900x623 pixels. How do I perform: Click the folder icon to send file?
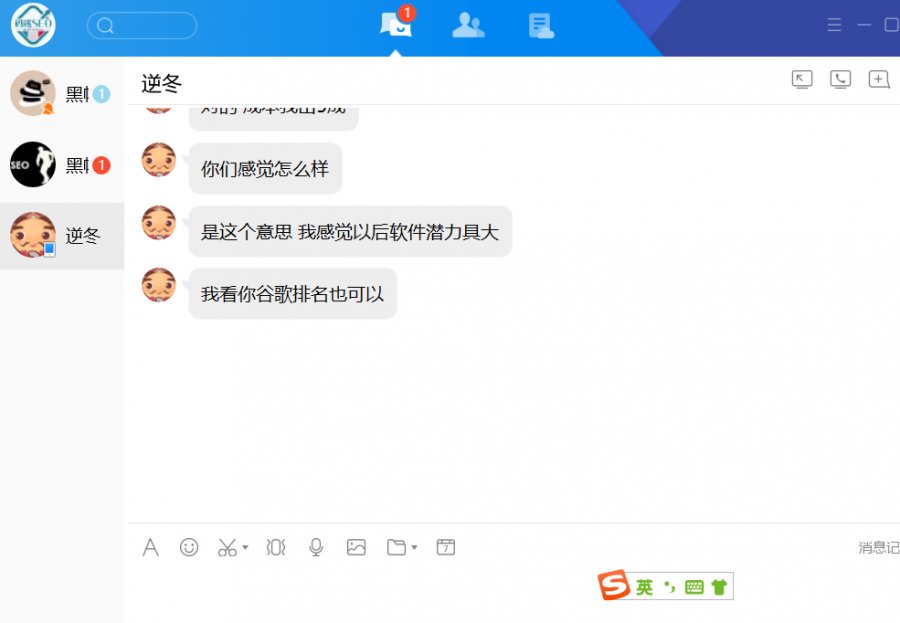point(397,547)
